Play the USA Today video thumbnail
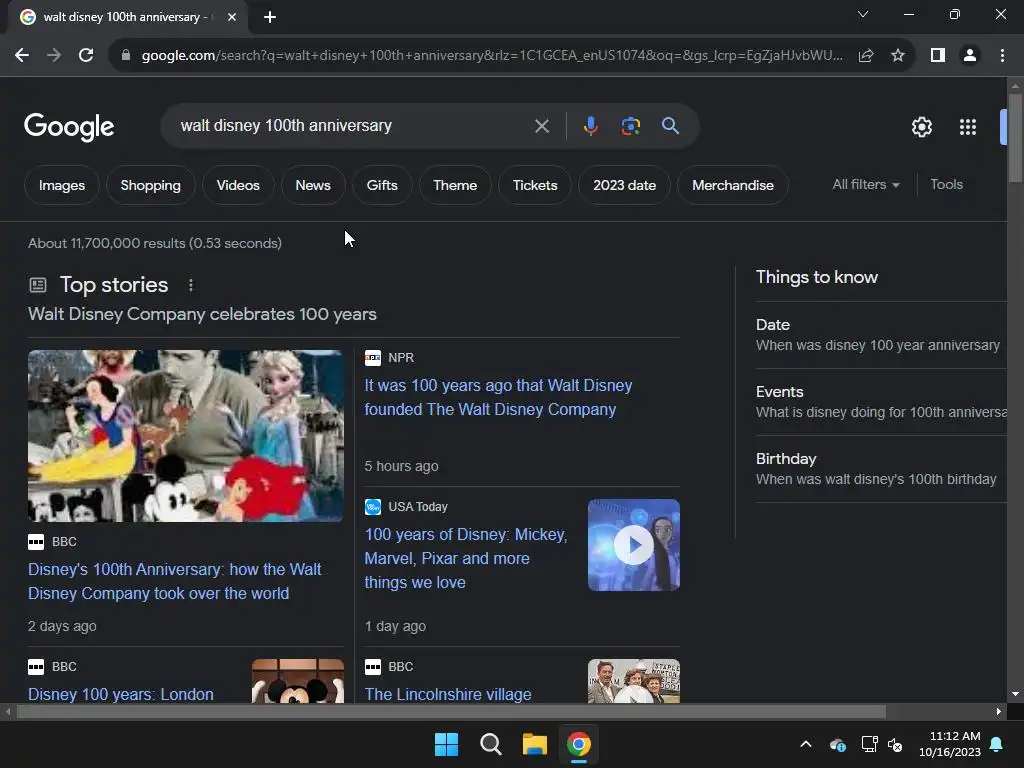Image resolution: width=1024 pixels, height=768 pixels. [633, 545]
